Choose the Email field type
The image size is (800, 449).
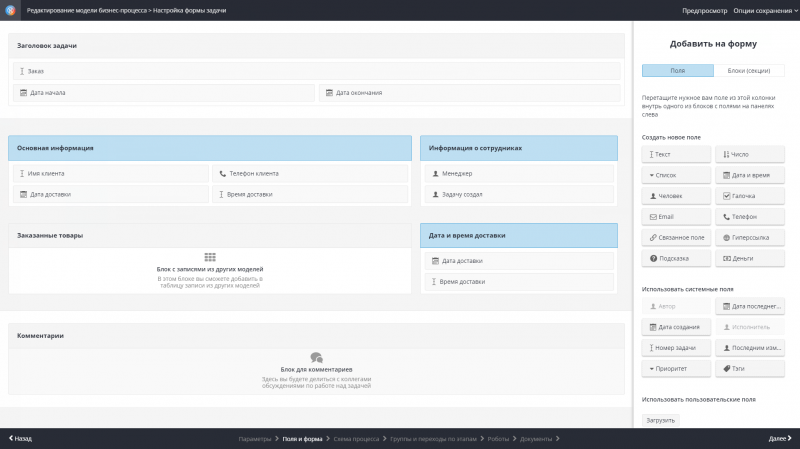tap(677, 217)
